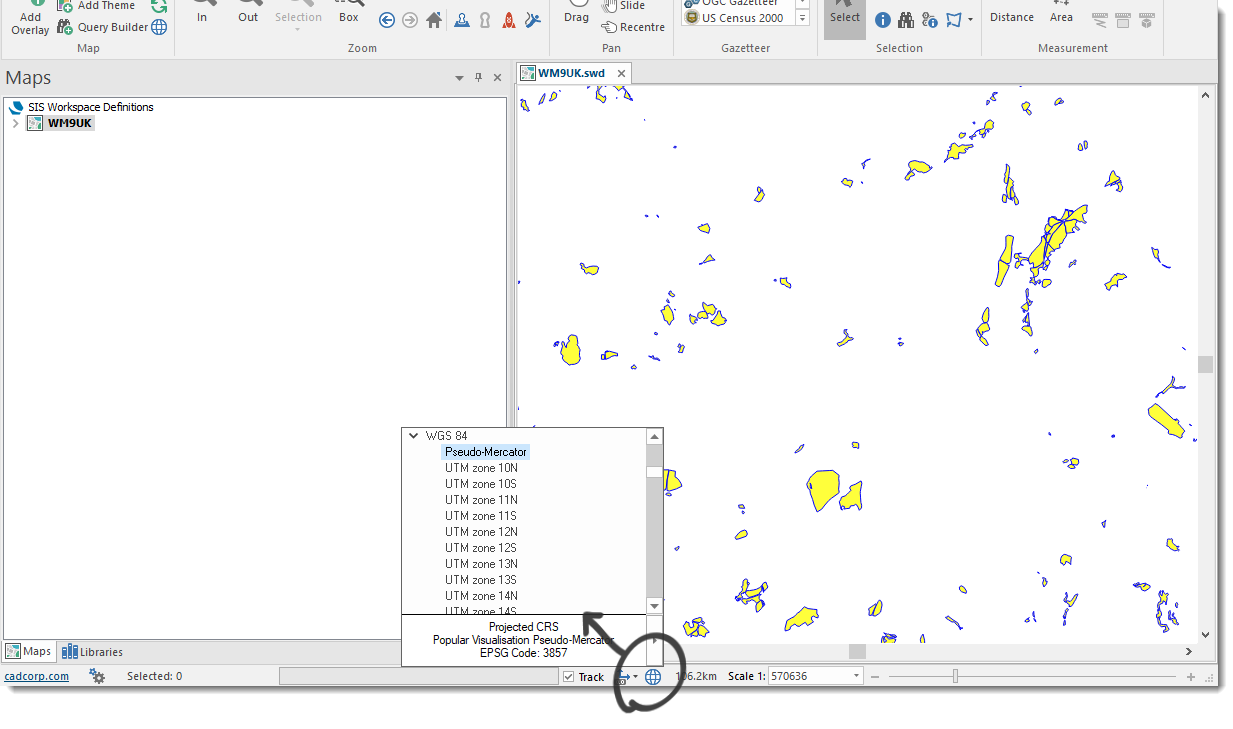Choose UTM zone 12N from CRS list
The image size is (1233, 729).
481,532
